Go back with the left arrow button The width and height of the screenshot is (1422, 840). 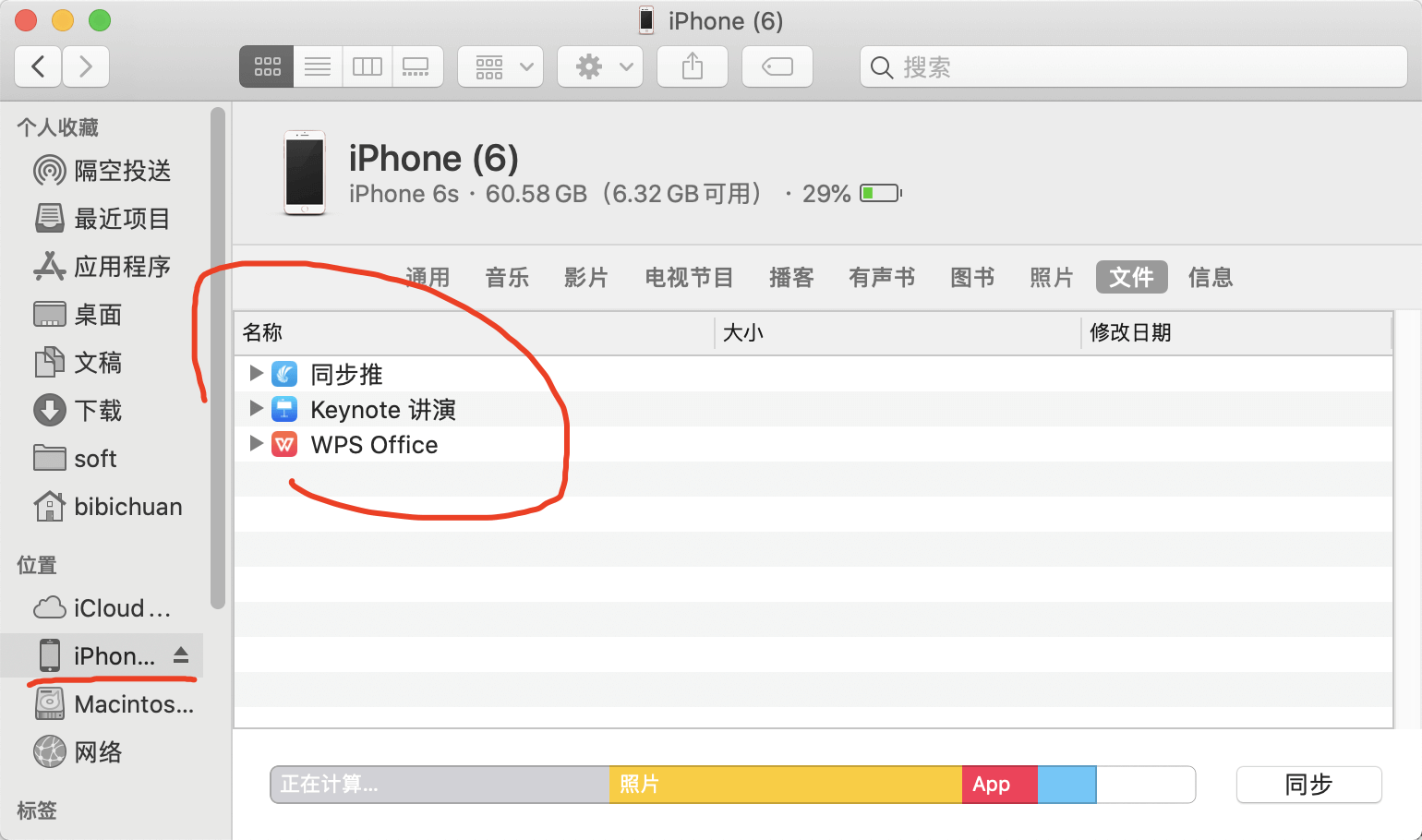39,66
